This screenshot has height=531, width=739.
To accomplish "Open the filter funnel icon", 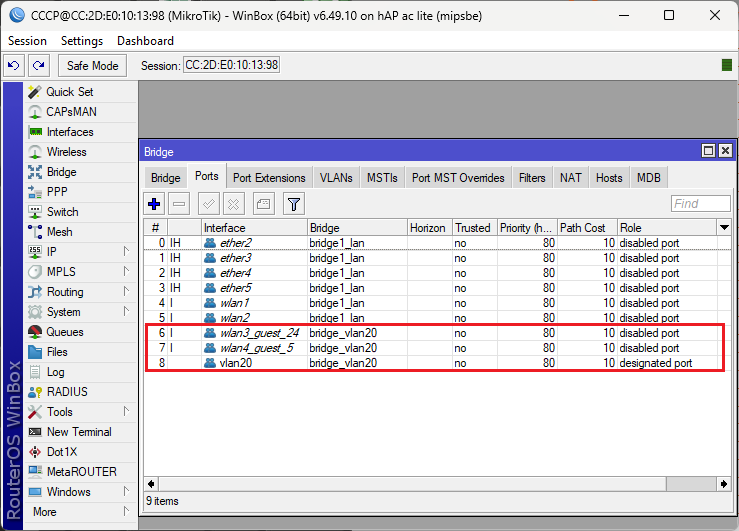I will pyautogui.click(x=294, y=204).
